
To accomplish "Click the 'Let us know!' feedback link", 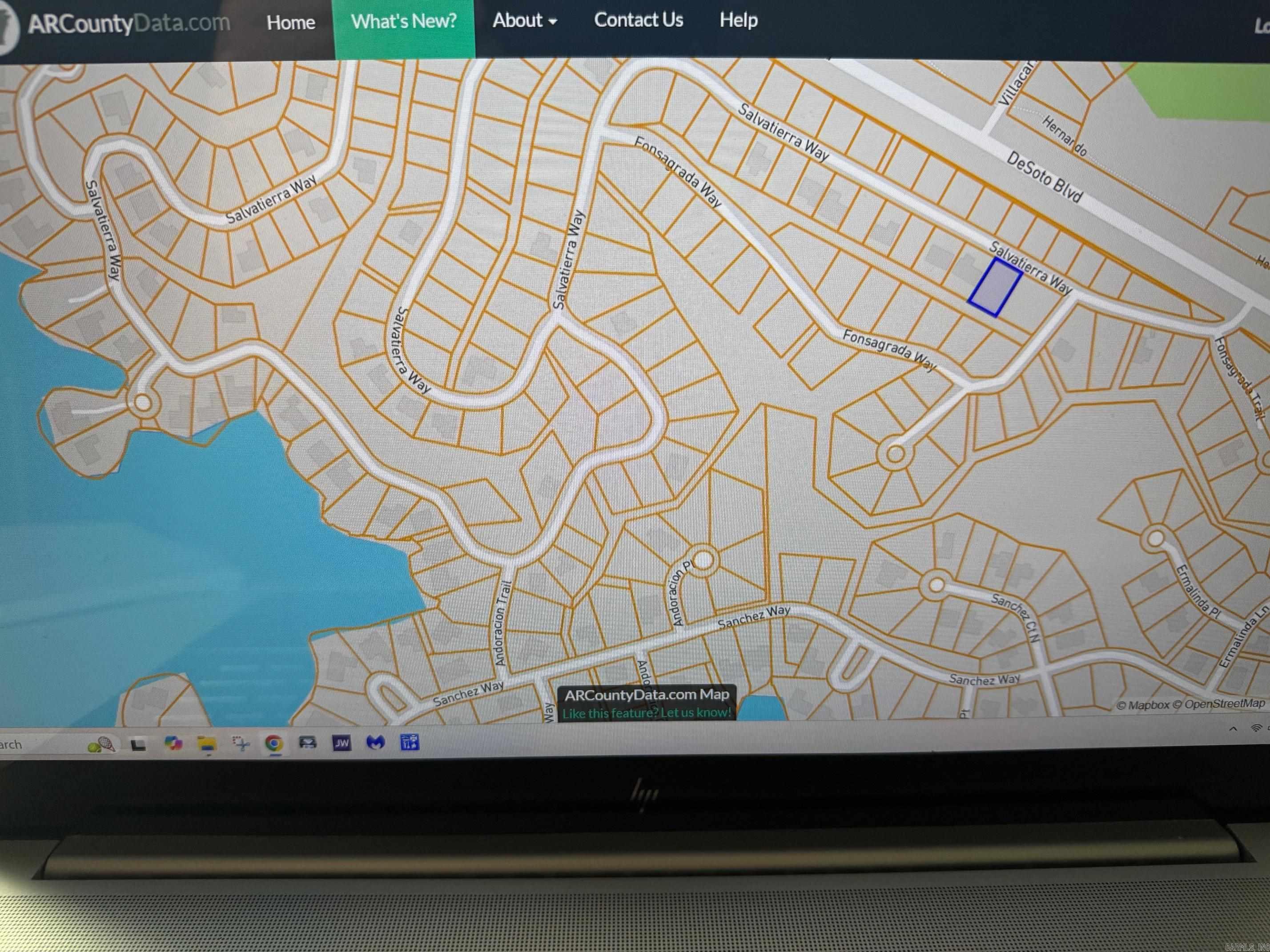I will pos(695,712).
